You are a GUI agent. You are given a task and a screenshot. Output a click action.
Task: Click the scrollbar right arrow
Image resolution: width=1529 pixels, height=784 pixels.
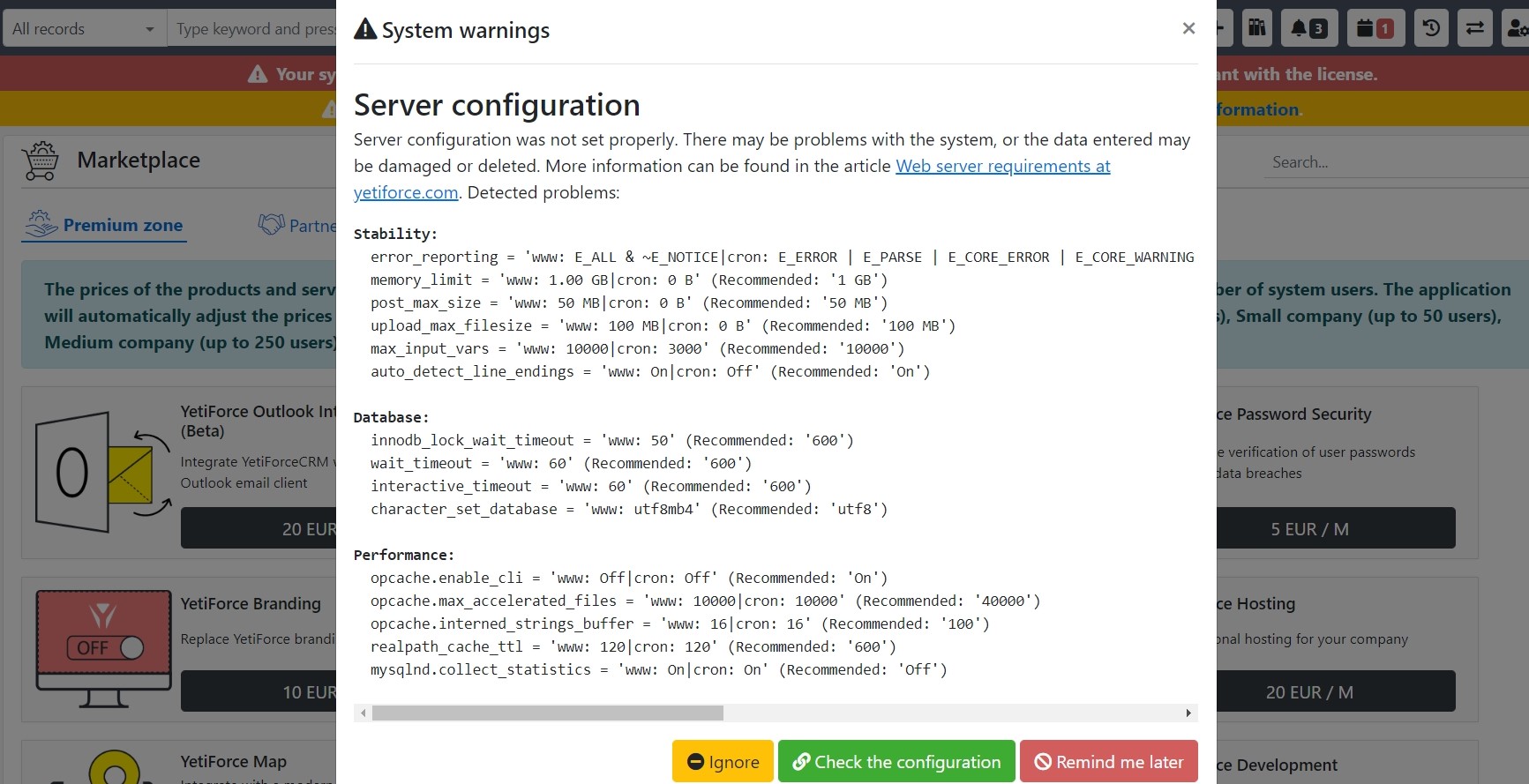coord(1188,713)
